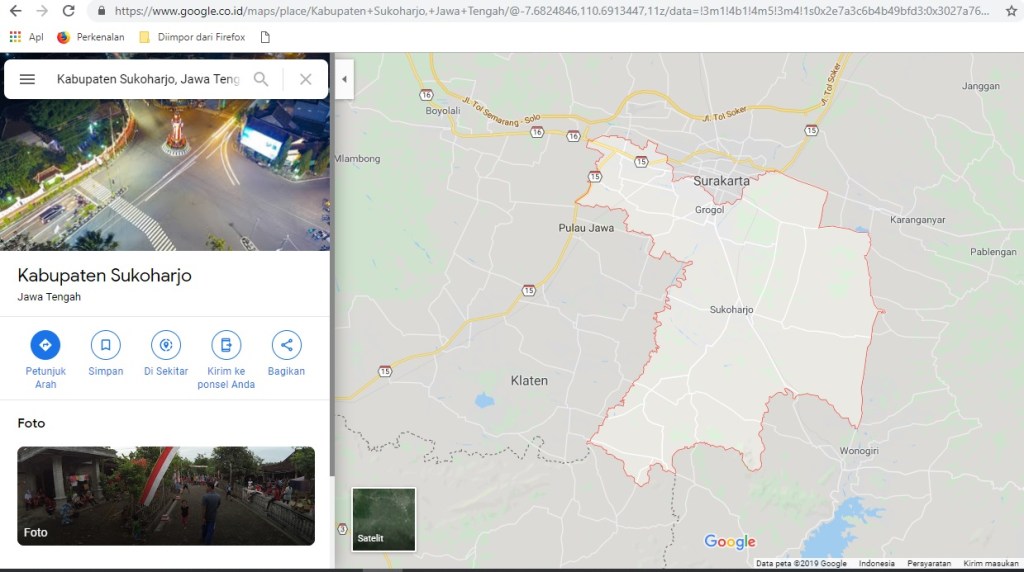Click the Petunjuk Arah directions icon

45,345
